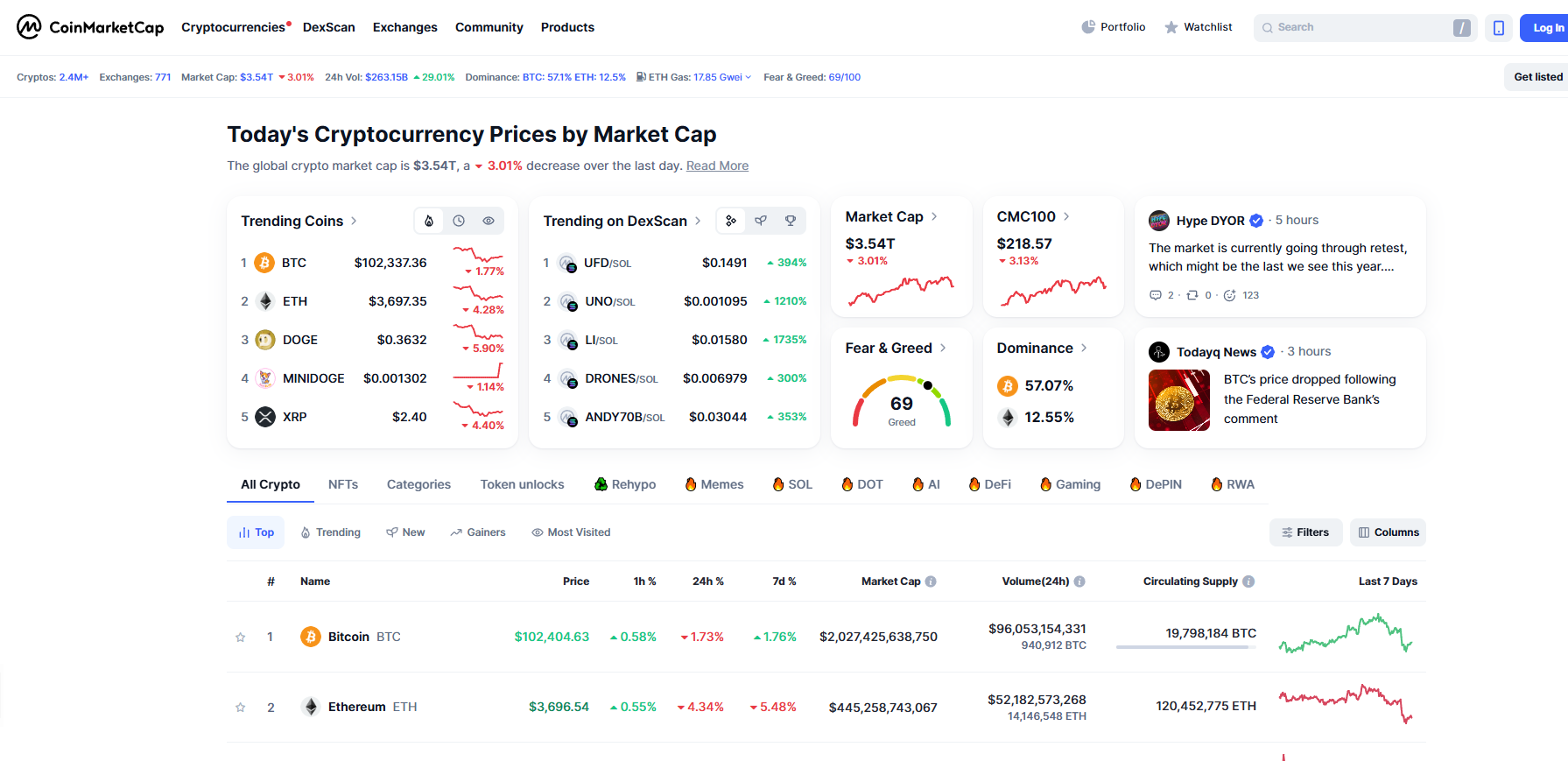Open the Exchanges menu
This screenshot has height=761, width=1568.
coord(404,27)
